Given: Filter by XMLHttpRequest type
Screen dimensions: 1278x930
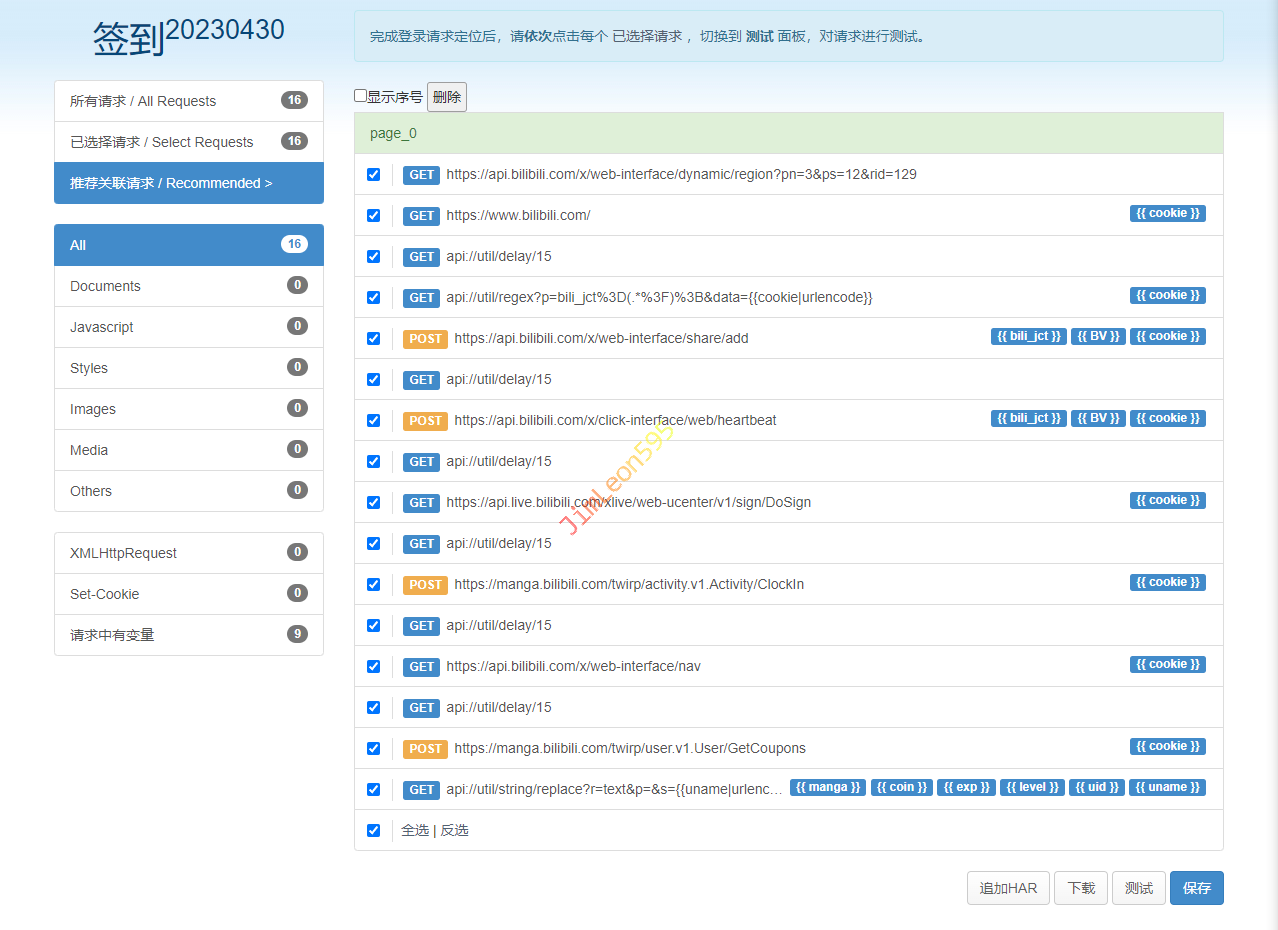Looking at the screenshot, I should click(189, 553).
